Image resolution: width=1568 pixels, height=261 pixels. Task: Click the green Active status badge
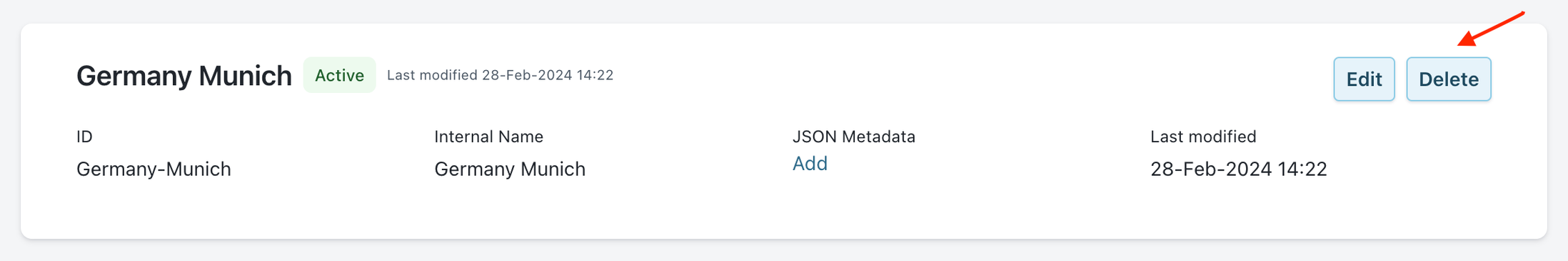[339, 75]
